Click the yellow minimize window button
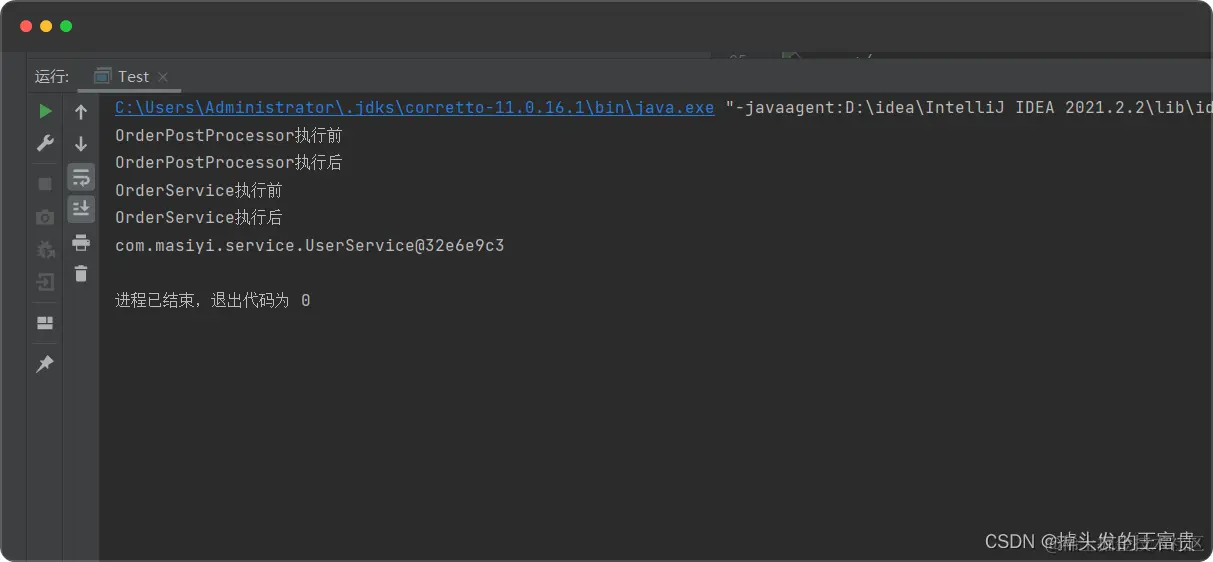The image size is (1213, 562). tap(46, 26)
